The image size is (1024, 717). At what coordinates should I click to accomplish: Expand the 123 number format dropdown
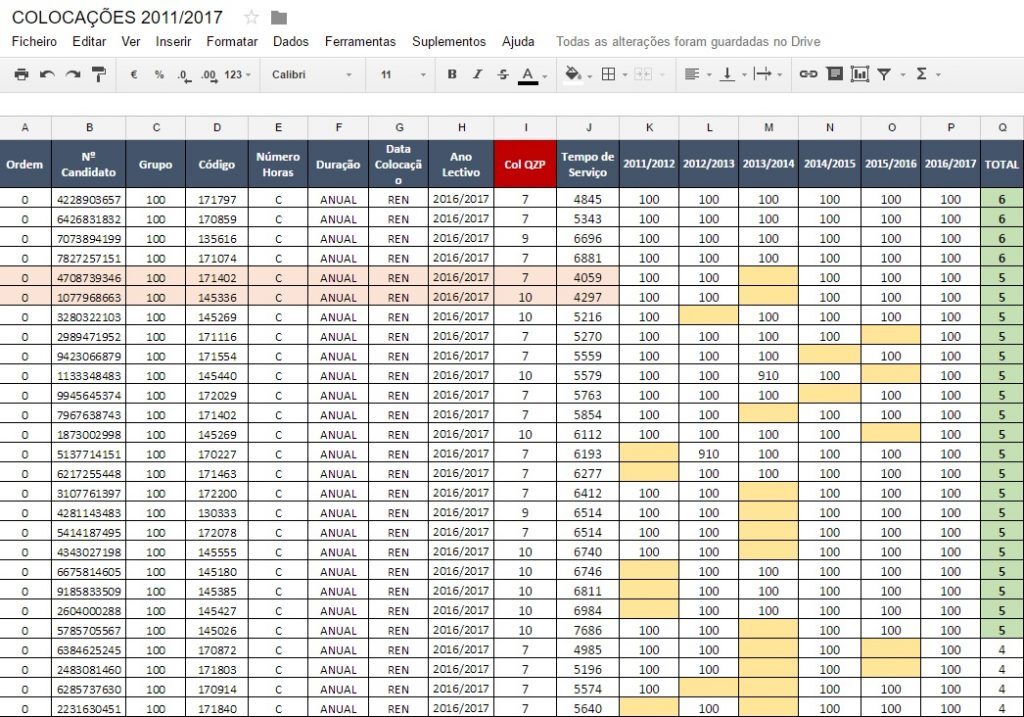pyautogui.click(x=237, y=74)
